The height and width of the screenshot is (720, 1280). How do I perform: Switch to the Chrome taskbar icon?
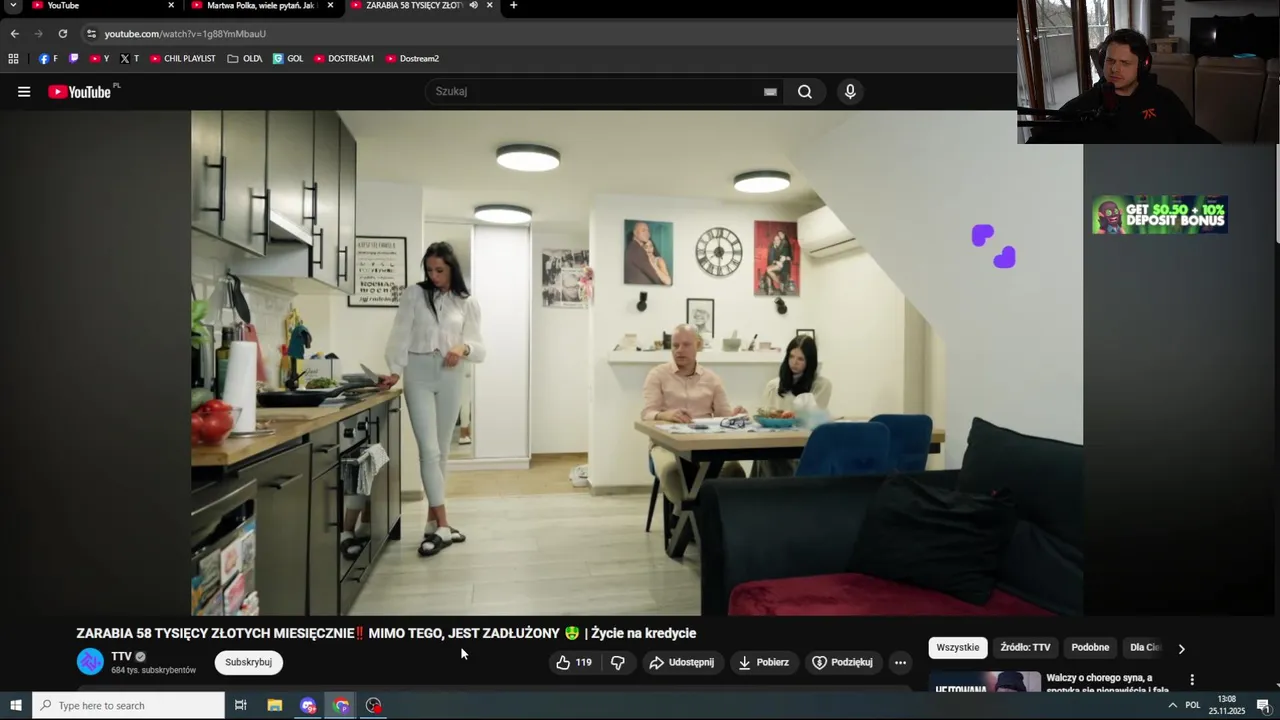coord(342,706)
